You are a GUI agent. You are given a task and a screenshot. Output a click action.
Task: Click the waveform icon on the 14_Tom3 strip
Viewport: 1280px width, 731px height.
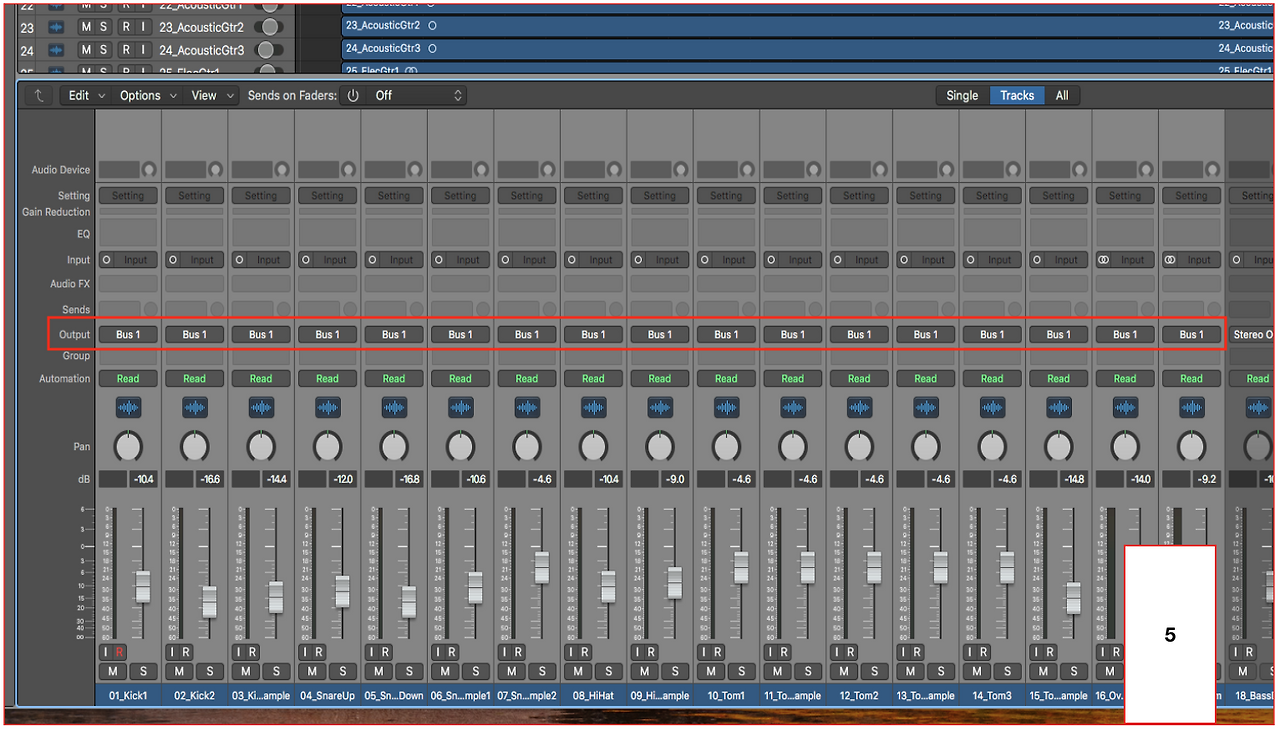click(x=993, y=408)
